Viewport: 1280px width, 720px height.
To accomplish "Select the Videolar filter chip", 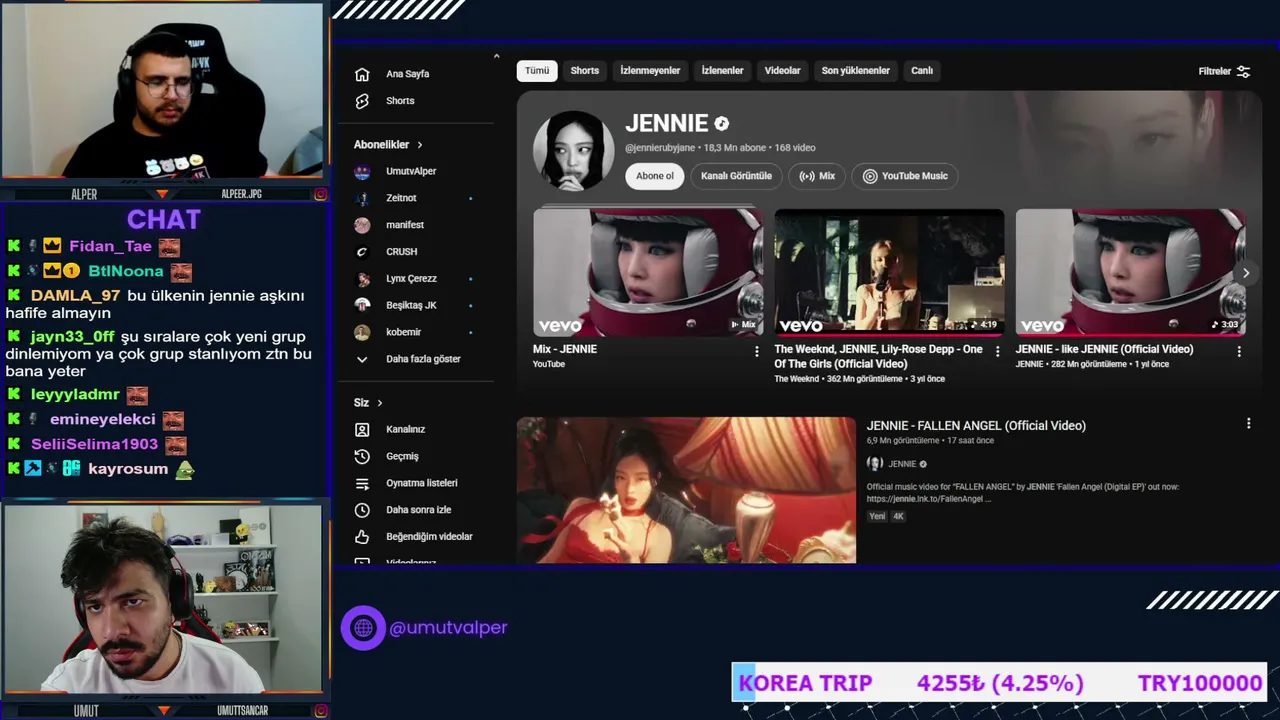I will click(783, 71).
